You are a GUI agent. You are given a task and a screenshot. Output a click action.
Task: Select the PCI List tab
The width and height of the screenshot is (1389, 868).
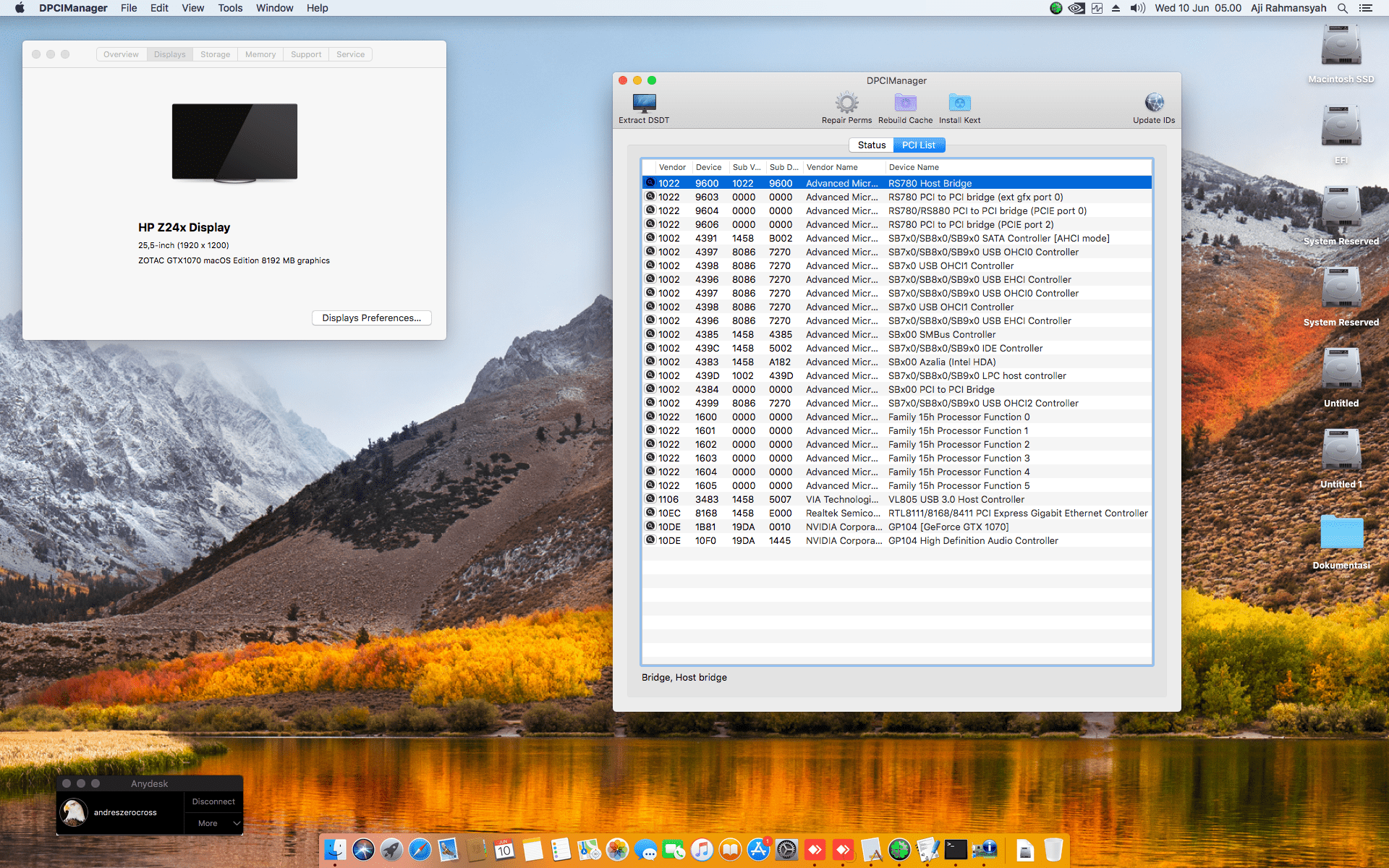(x=919, y=145)
